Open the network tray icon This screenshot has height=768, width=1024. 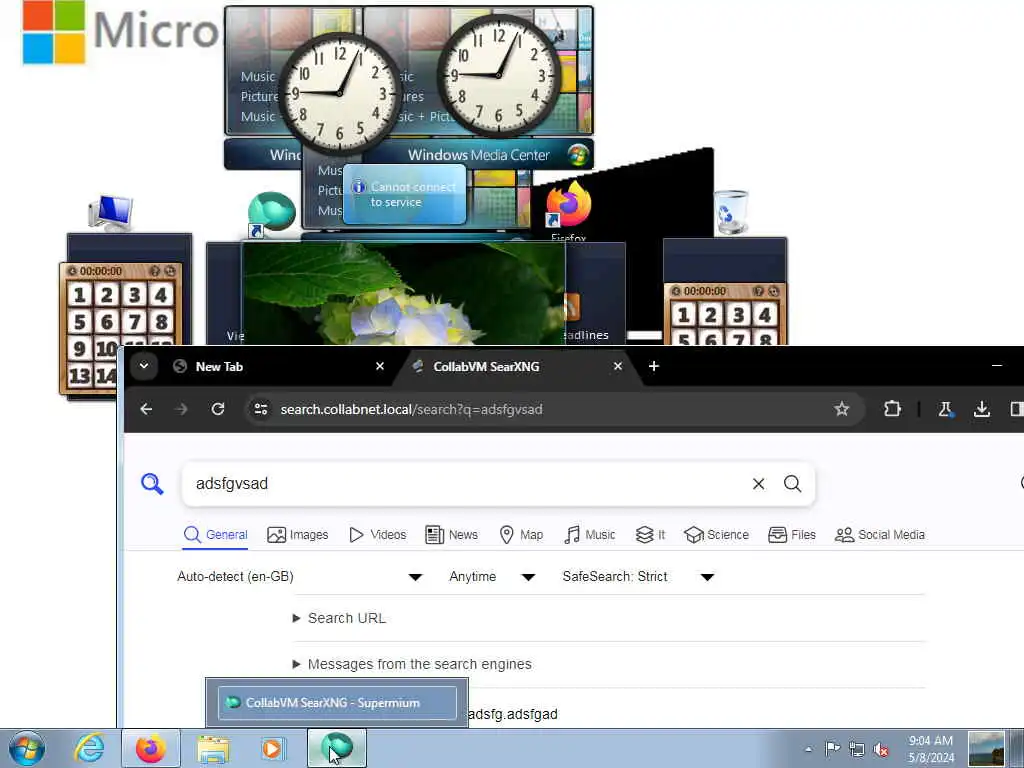pyautogui.click(x=857, y=749)
